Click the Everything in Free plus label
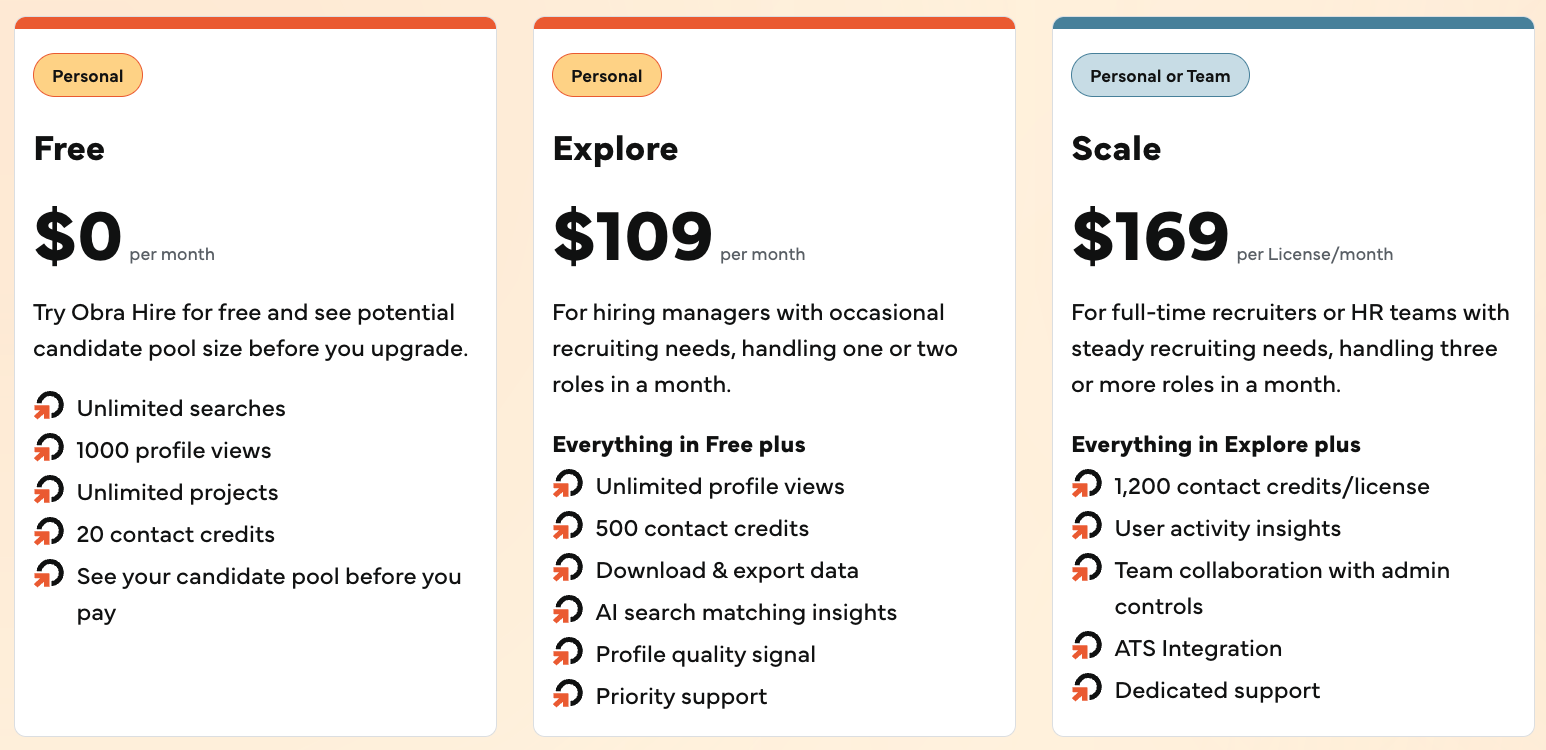The image size is (1546, 750). point(679,444)
